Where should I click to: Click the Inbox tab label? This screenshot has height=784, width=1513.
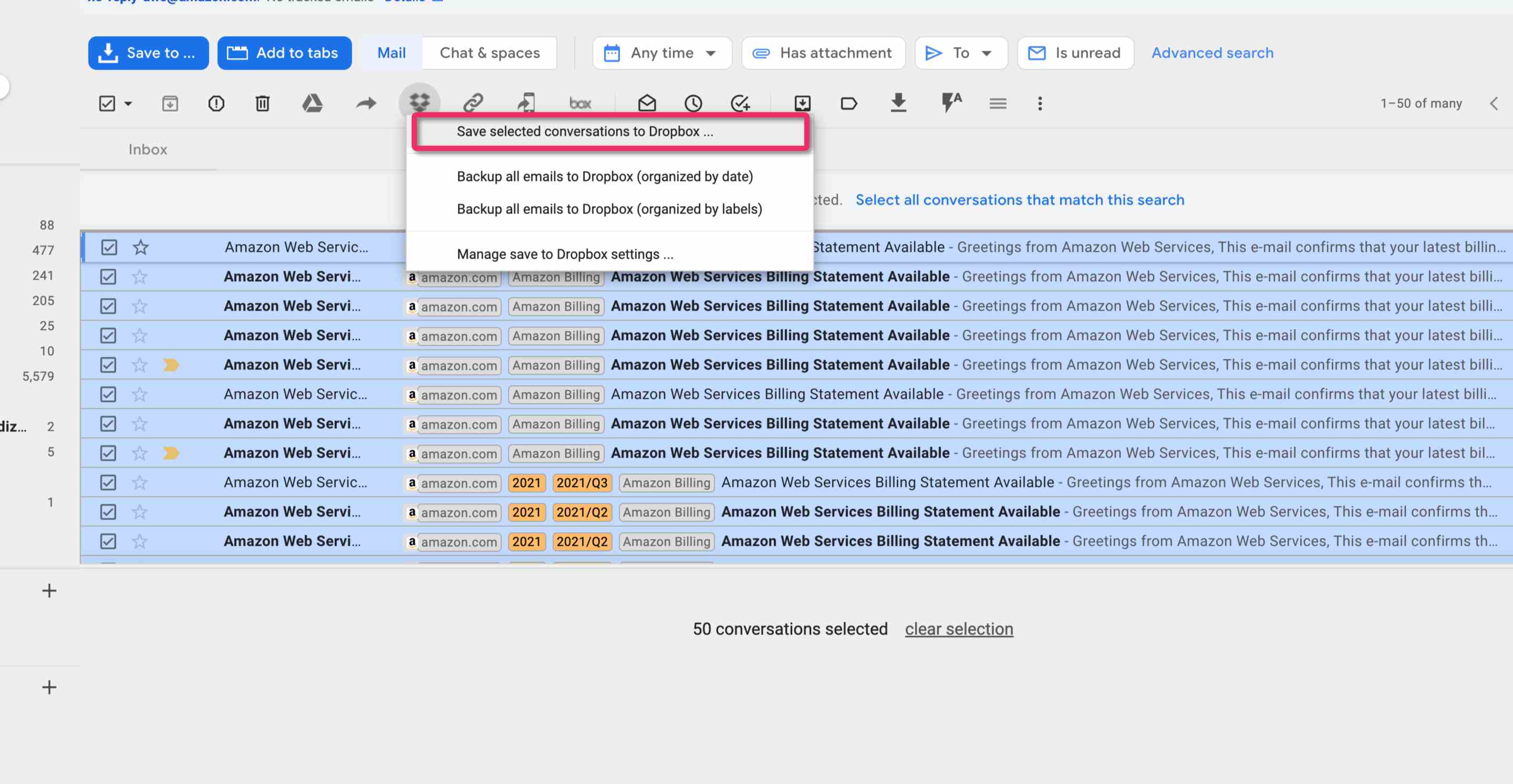[148, 150]
